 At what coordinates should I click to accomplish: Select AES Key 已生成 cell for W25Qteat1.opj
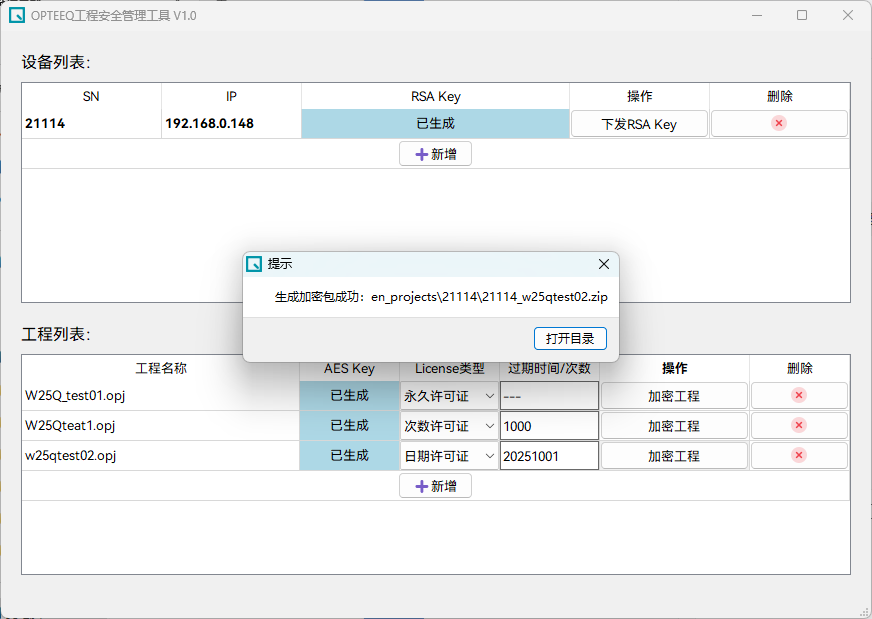[x=350, y=425]
